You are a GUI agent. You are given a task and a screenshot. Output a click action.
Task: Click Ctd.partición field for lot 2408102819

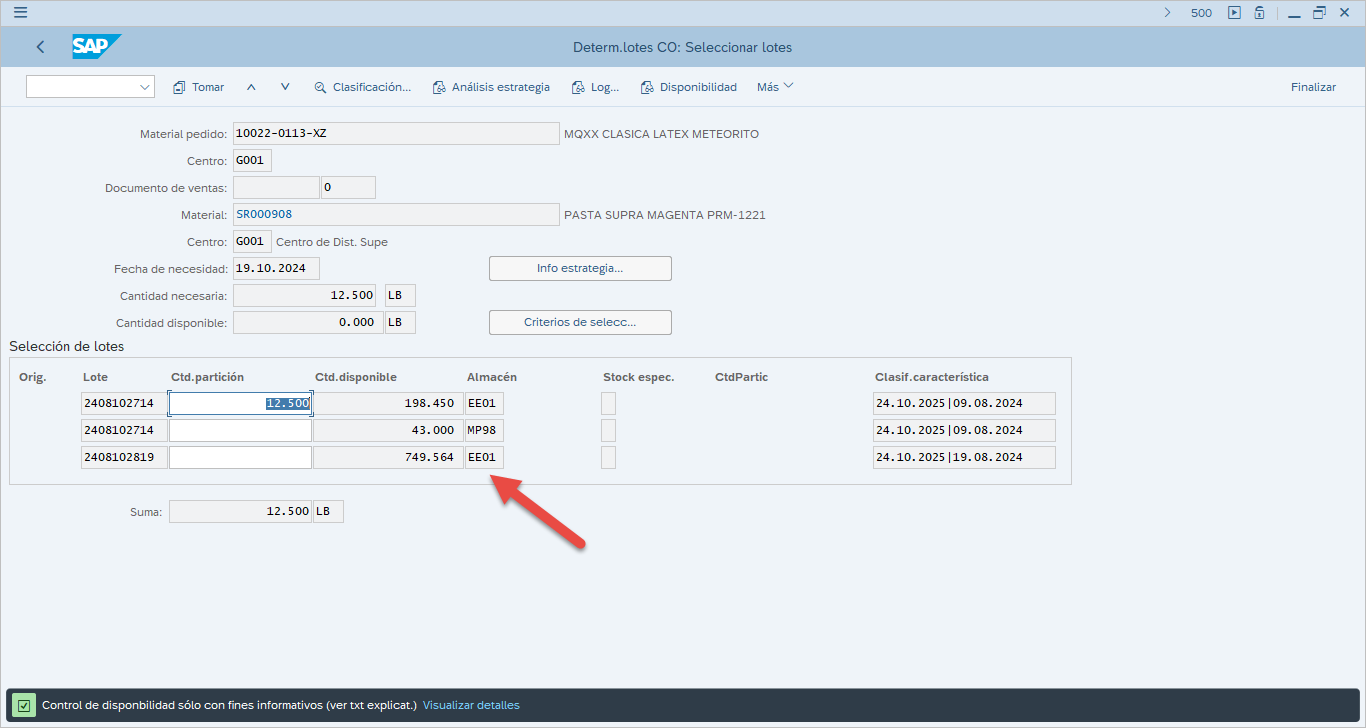[x=240, y=457]
